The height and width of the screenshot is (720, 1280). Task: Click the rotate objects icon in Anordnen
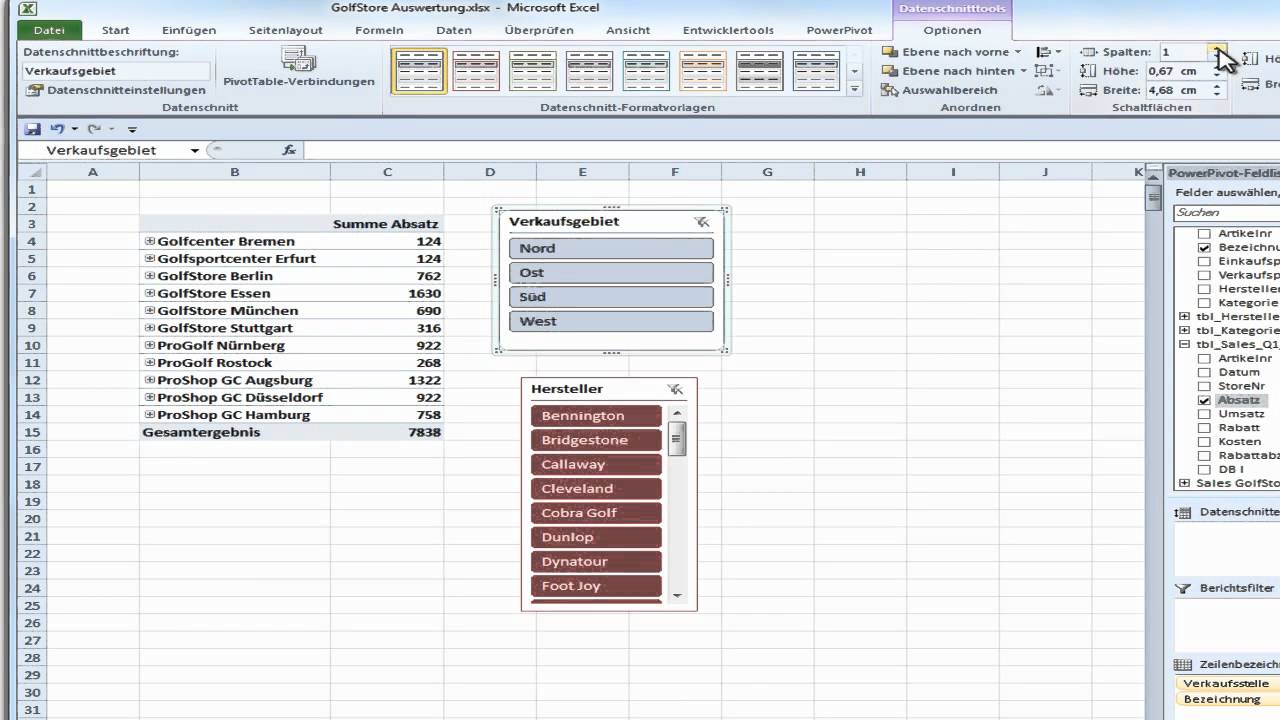tap(1047, 90)
